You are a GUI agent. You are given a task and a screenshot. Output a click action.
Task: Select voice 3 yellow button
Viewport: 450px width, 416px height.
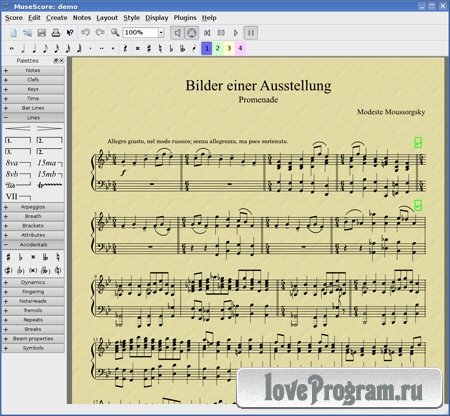pyautogui.click(x=229, y=48)
